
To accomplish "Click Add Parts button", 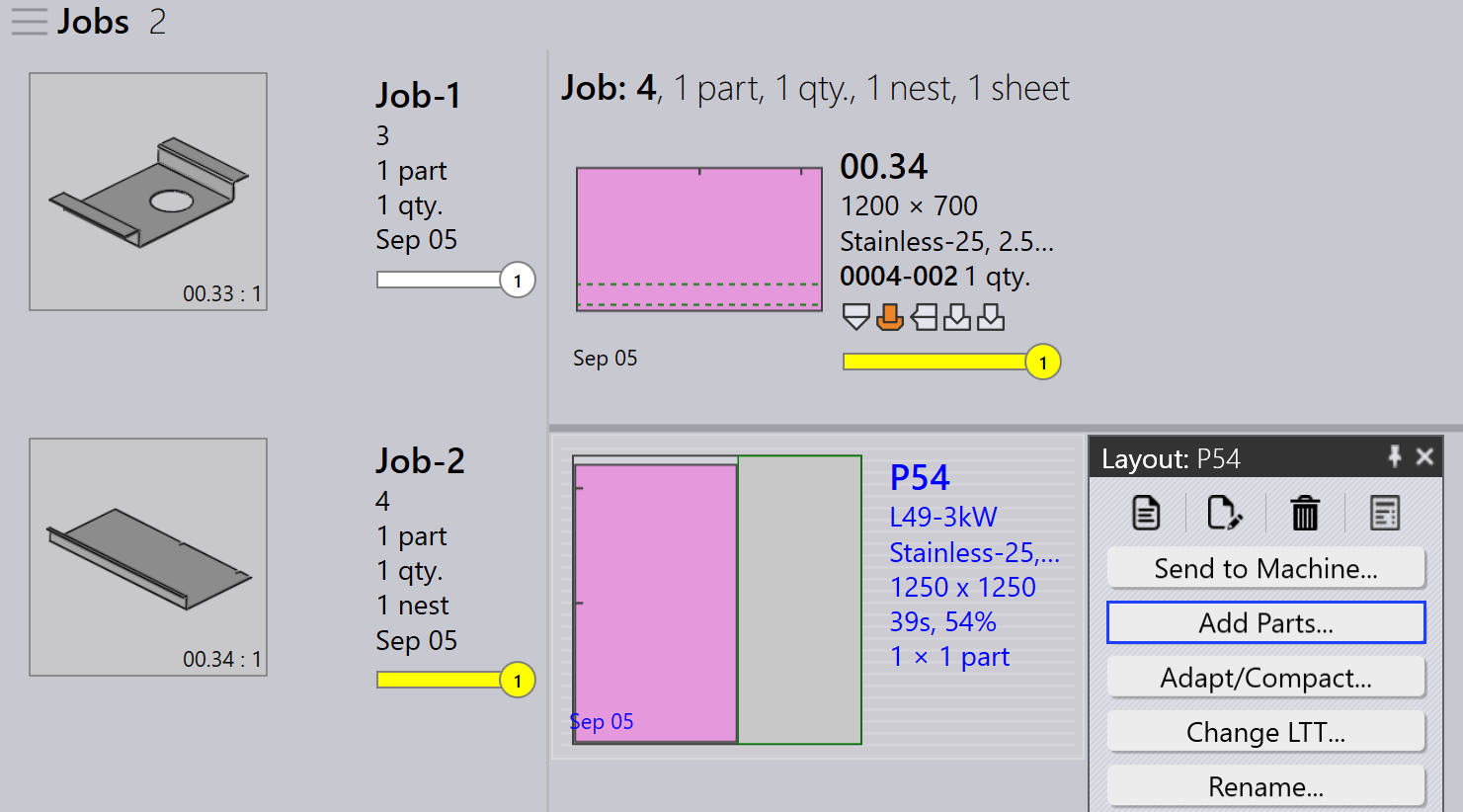I will (1265, 622).
